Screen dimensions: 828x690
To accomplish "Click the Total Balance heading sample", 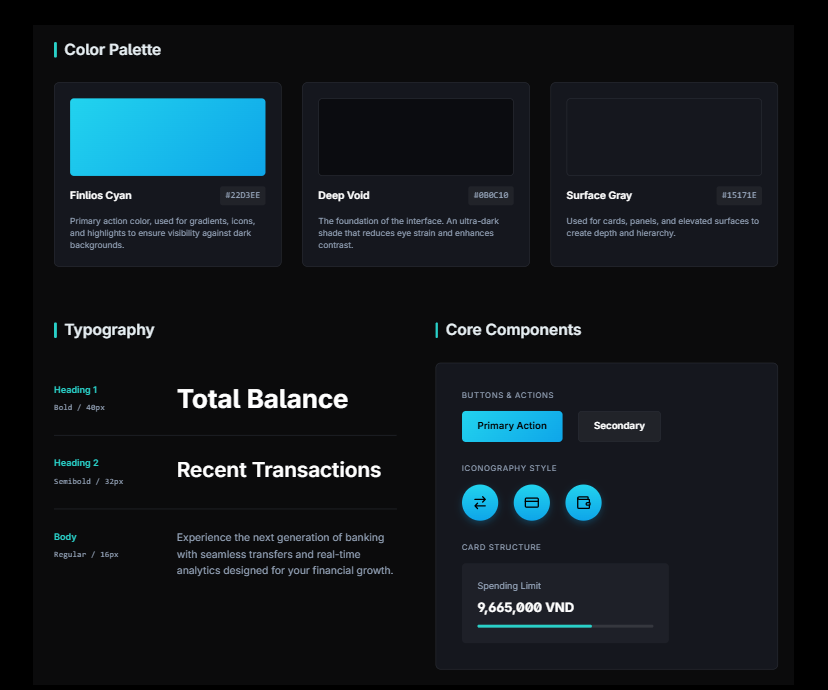I will [x=262, y=399].
